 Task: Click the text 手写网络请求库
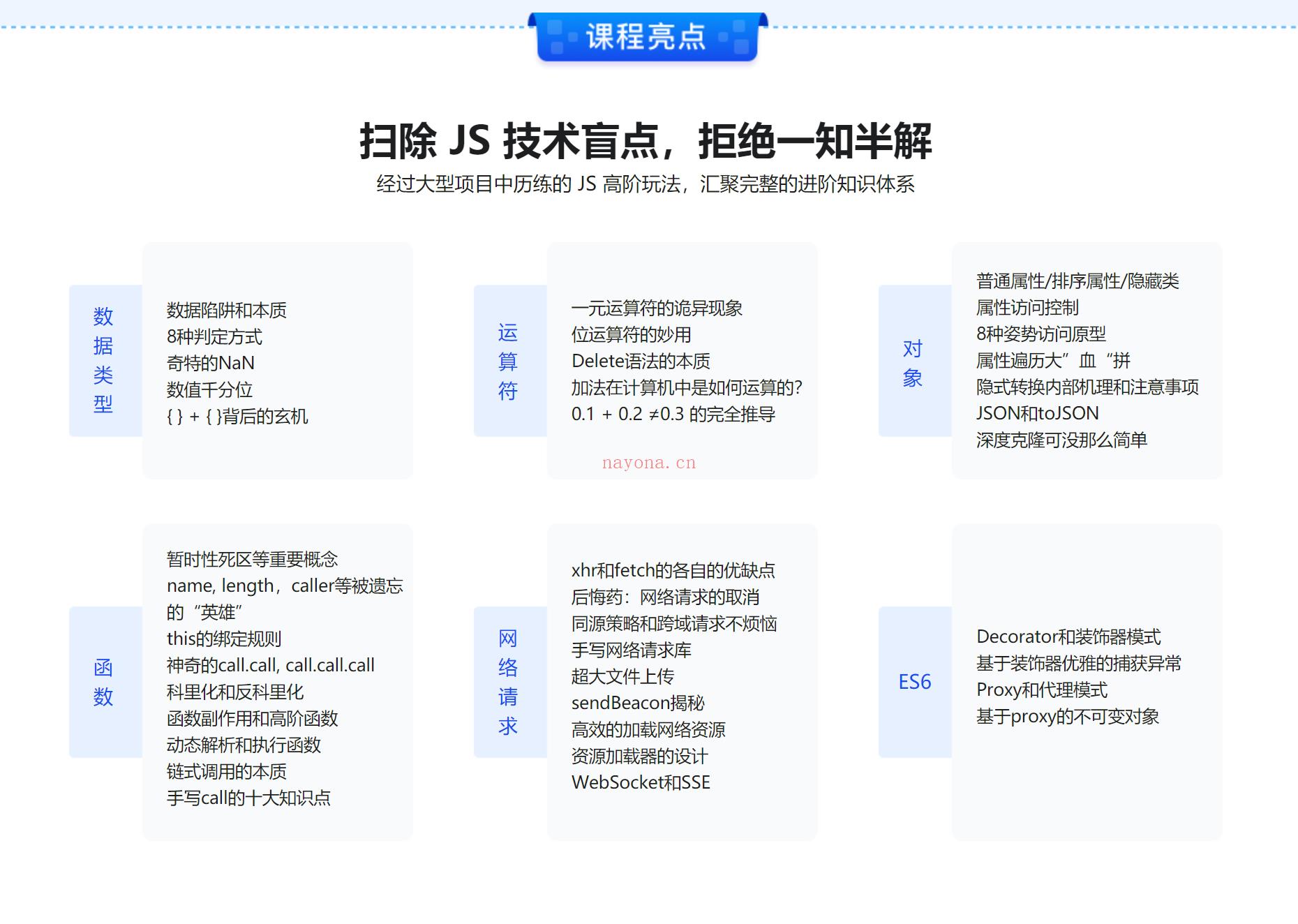pos(631,650)
